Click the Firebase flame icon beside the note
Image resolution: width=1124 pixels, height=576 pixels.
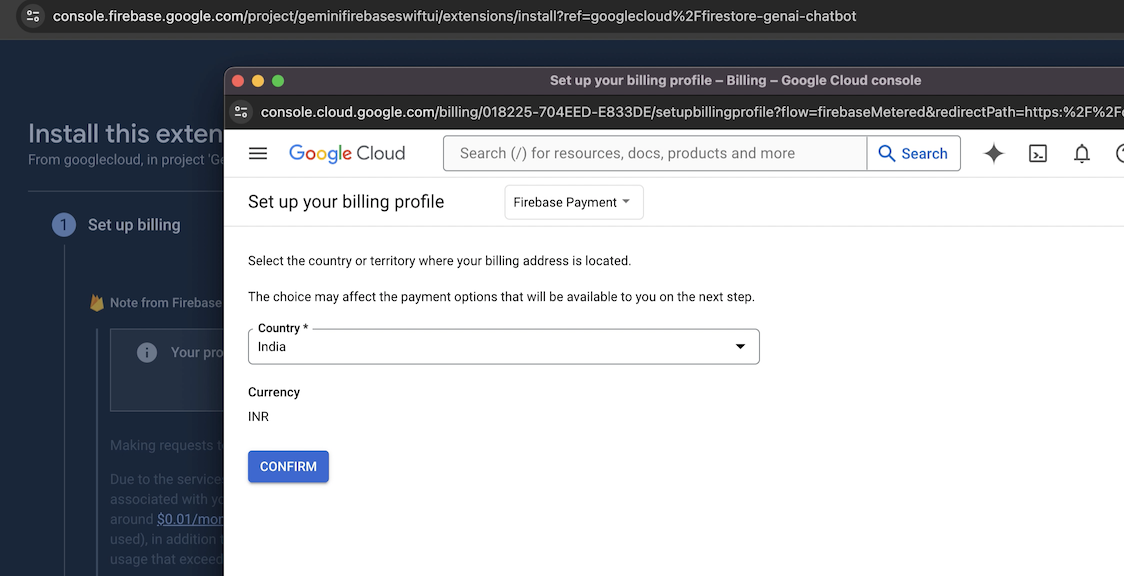click(97, 302)
